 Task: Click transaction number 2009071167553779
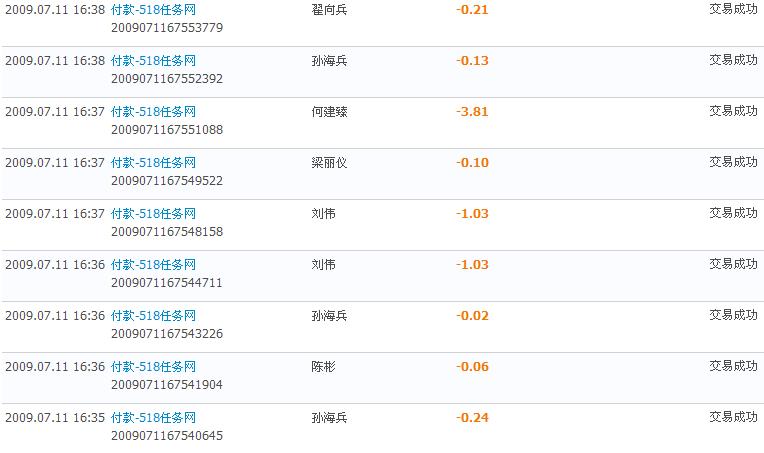tap(167, 27)
